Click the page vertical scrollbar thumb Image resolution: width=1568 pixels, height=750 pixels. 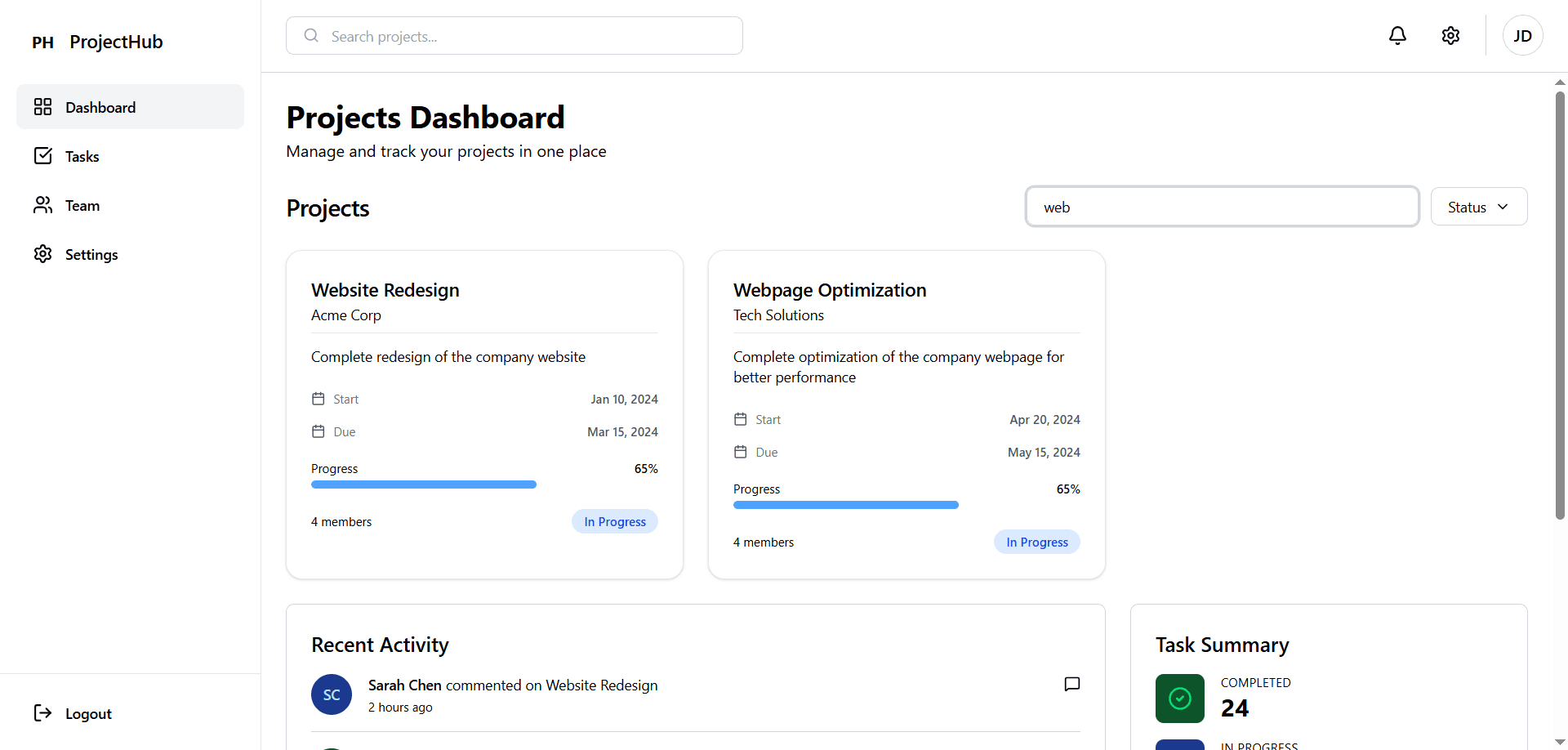coord(1560,305)
